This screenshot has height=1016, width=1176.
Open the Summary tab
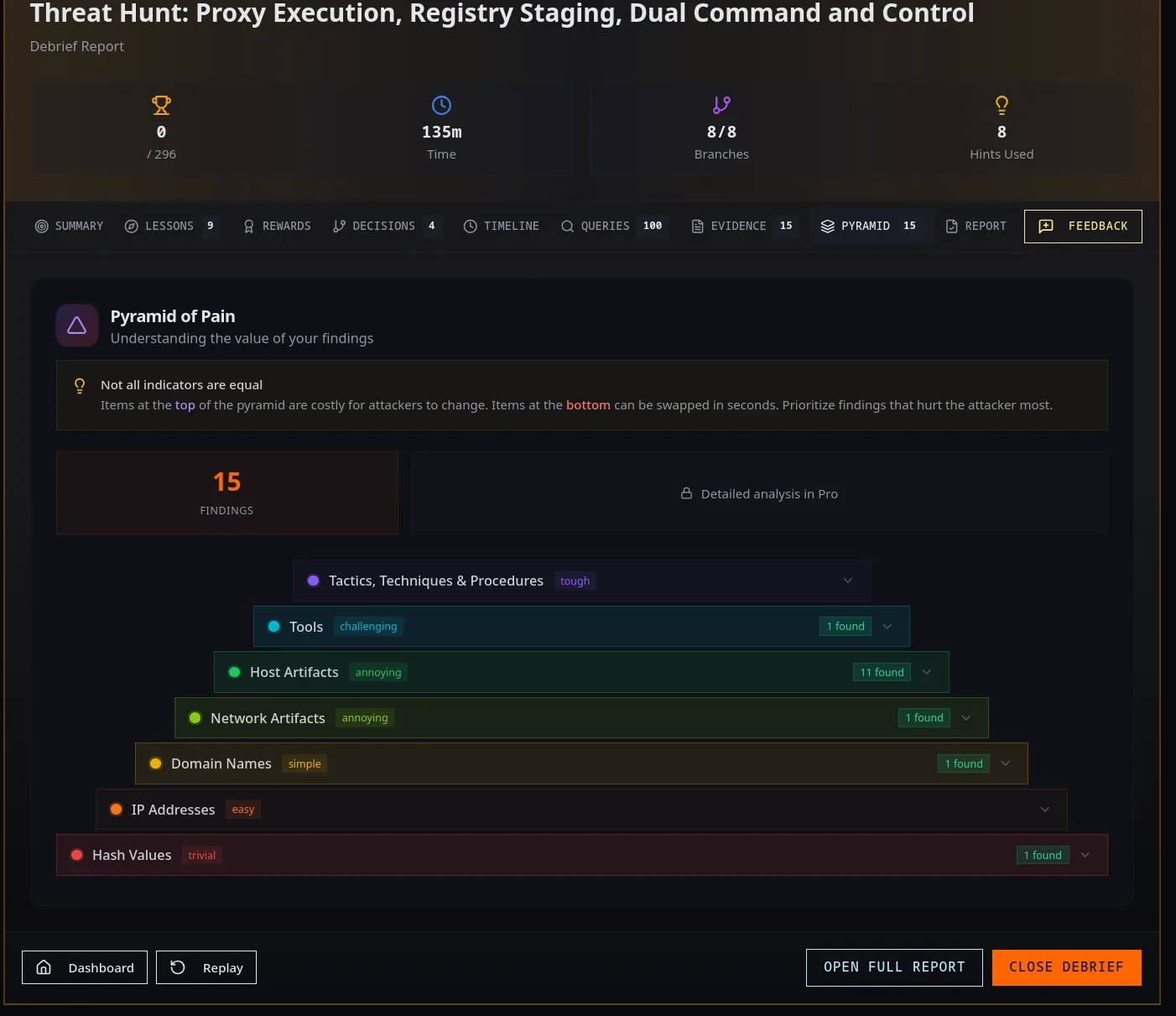tap(69, 227)
